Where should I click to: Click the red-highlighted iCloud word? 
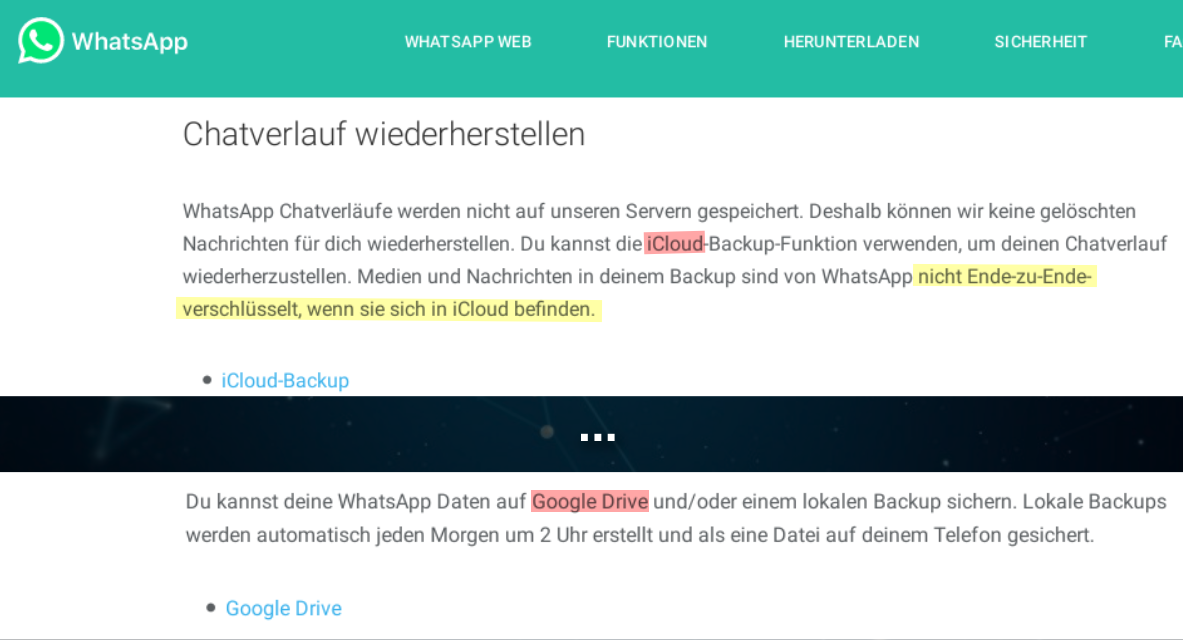click(675, 243)
